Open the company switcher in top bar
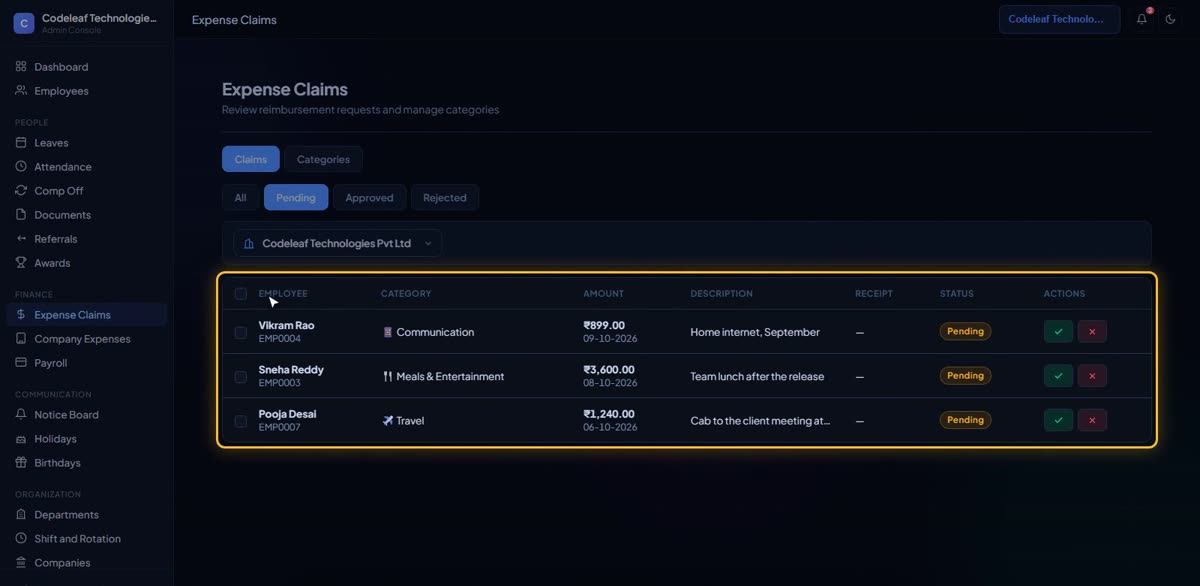 pos(1059,19)
